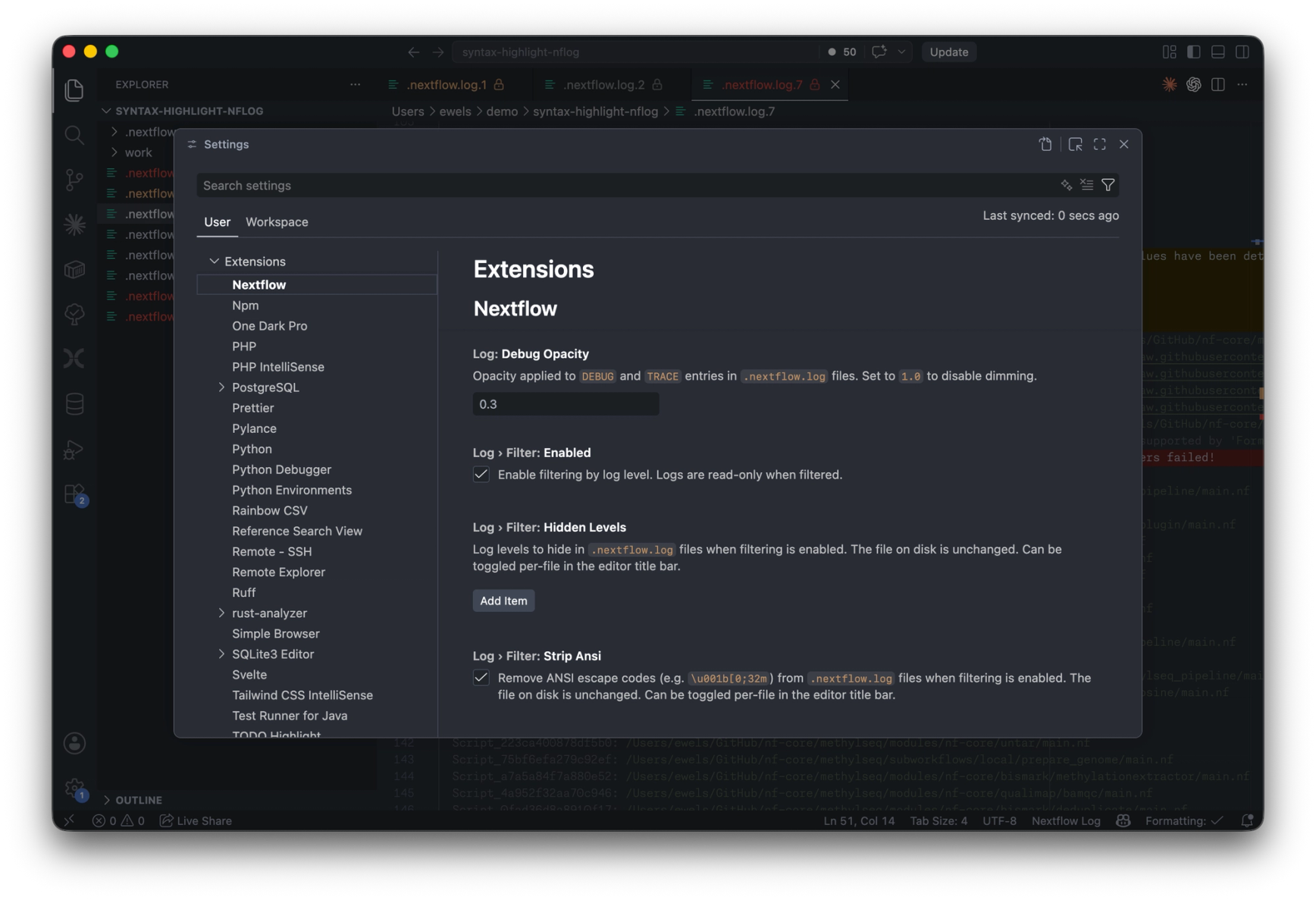
Task: Select Npm in the settings tree
Action: click(x=245, y=305)
